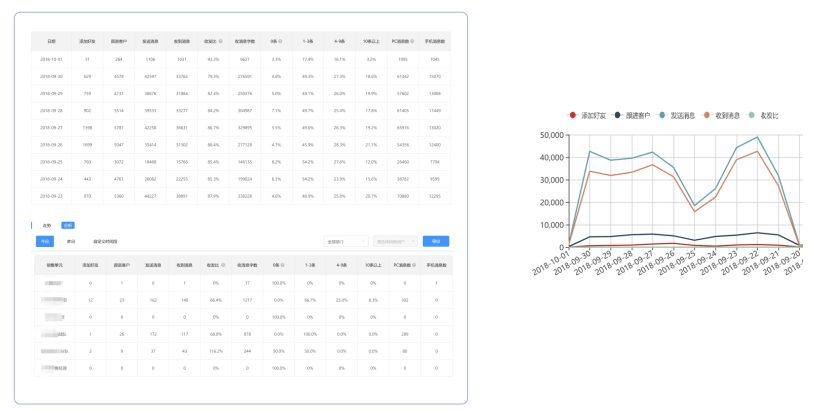Toggle 收发比 series in chart legend

pyautogui.click(x=766, y=115)
